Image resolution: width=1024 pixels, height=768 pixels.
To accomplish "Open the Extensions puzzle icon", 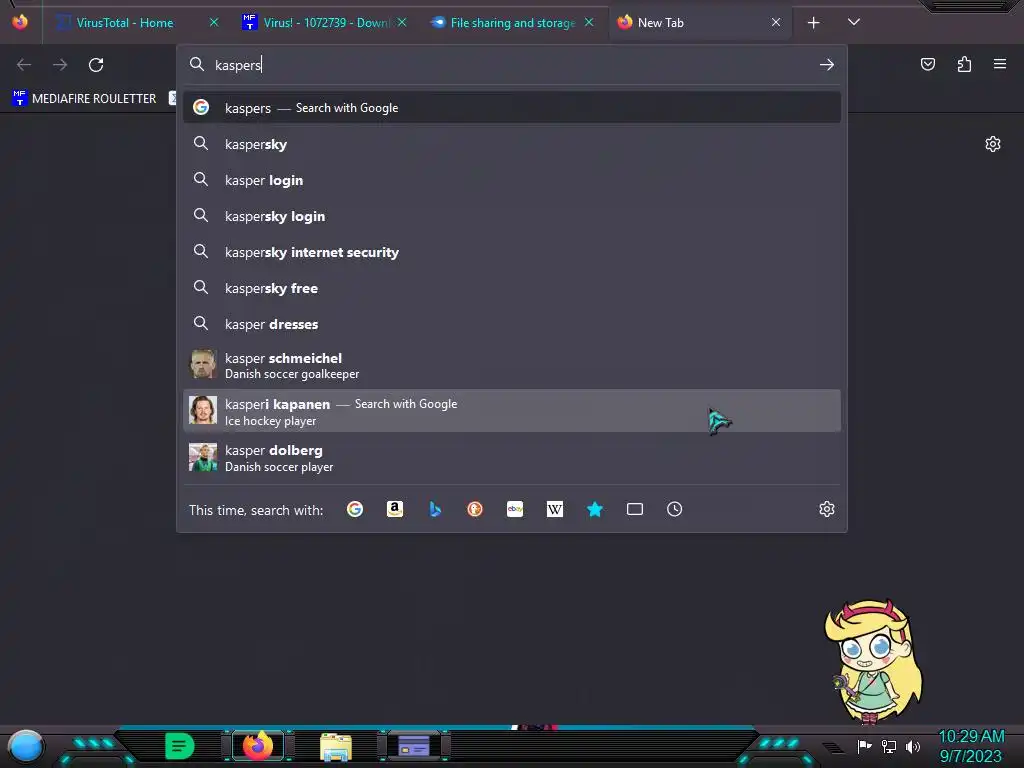I will 964,64.
